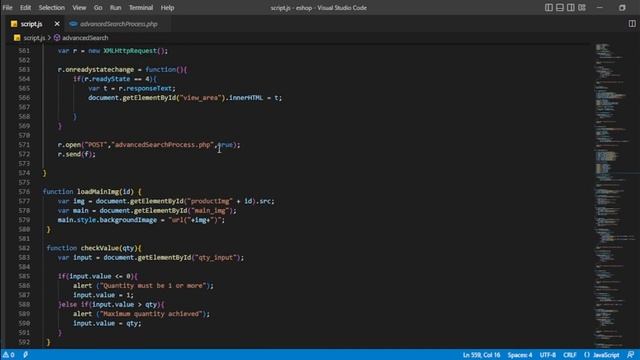The width and height of the screenshot is (640, 360).
Task: Click the advancedSearch function symbol icon in breadcrumb
Action: [x=57, y=38]
